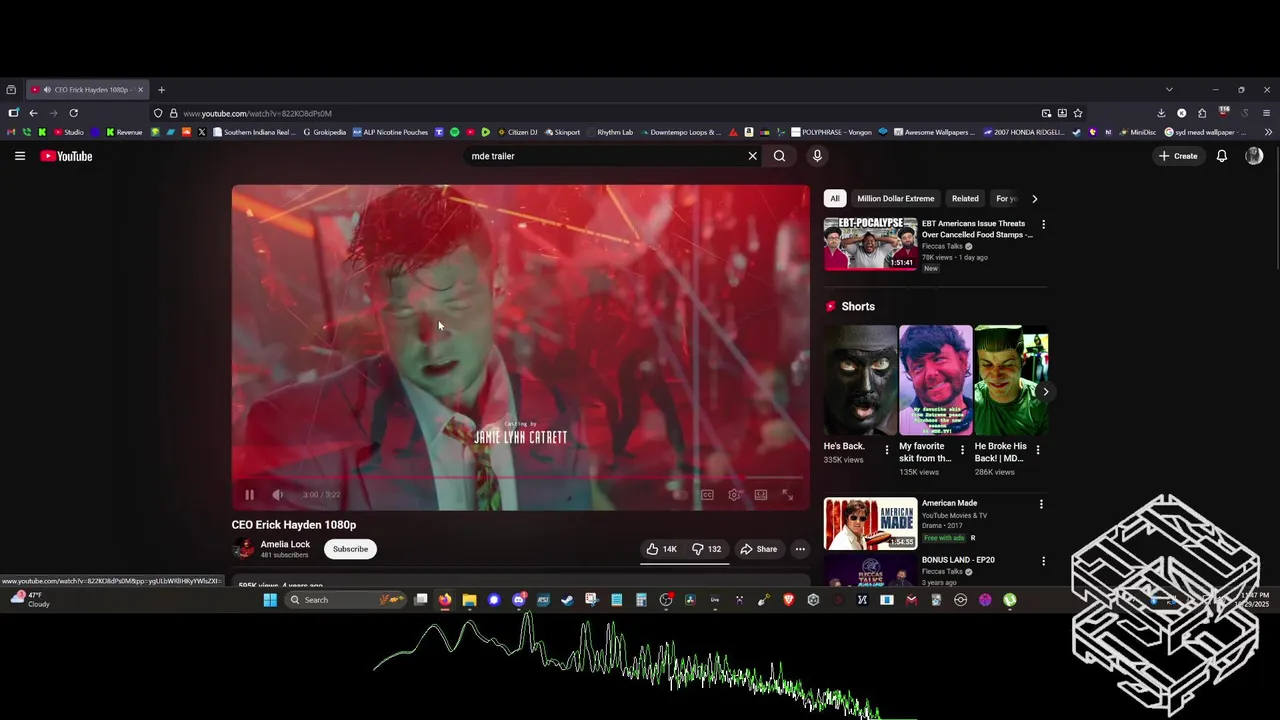Open Steam from the taskbar
This screenshot has height=720, width=1280.
[567, 600]
